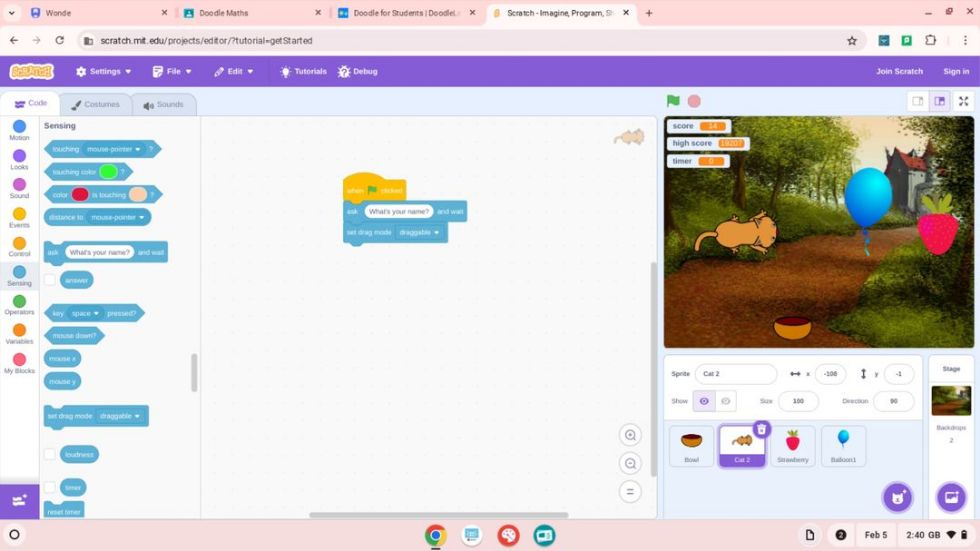Reset workspace zoom with equals icon
Screen dimensions: 980x551
(630, 491)
